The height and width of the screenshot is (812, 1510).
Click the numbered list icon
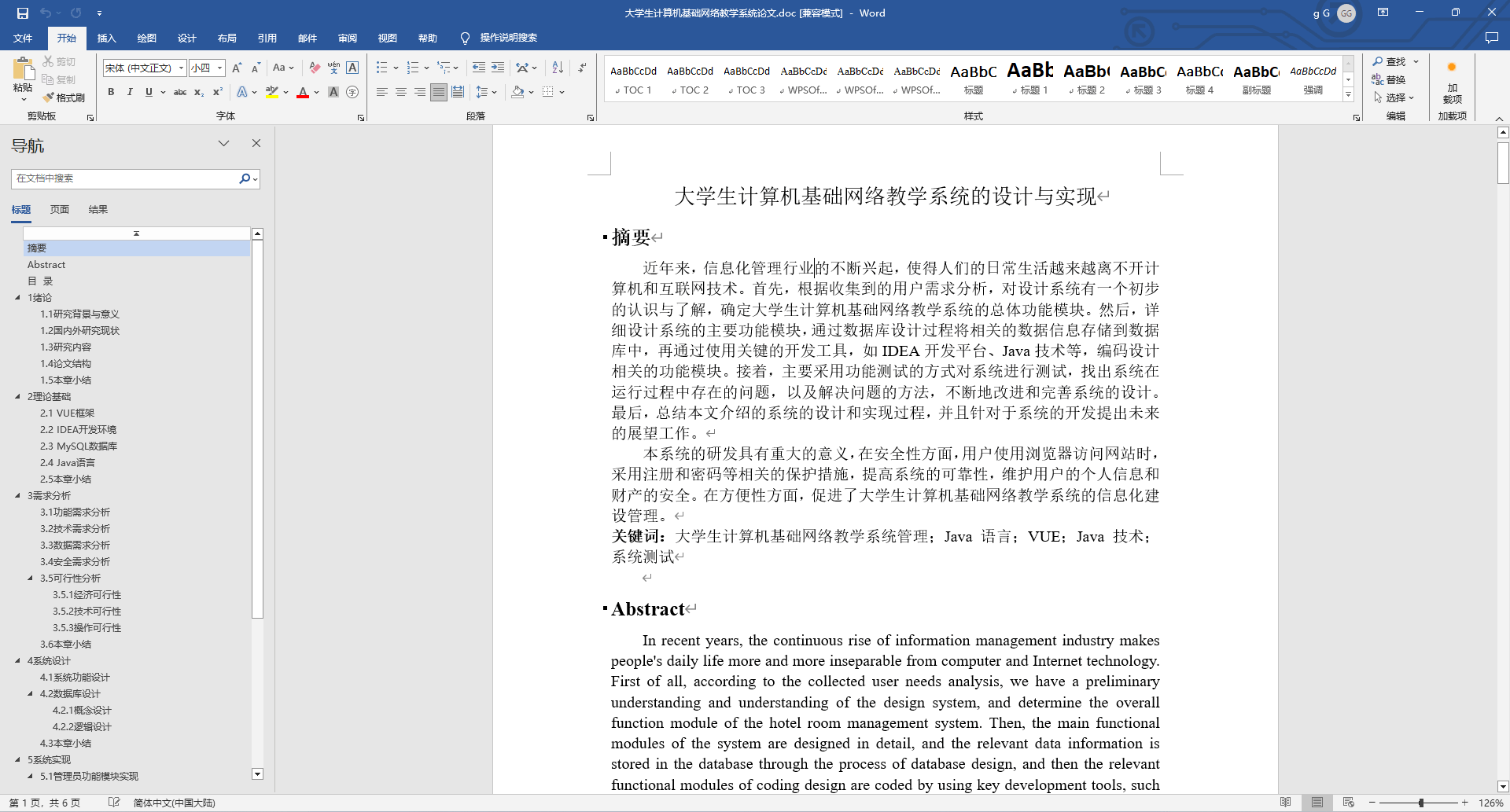pyautogui.click(x=413, y=68)
